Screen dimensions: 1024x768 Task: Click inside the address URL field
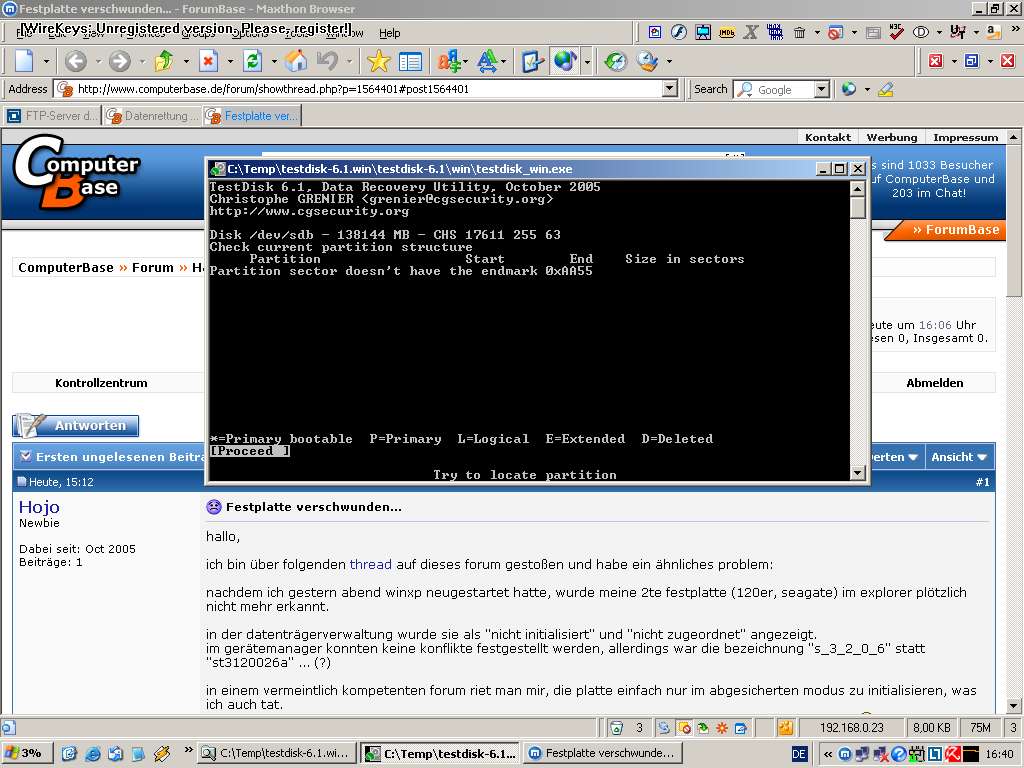(368, 89)
